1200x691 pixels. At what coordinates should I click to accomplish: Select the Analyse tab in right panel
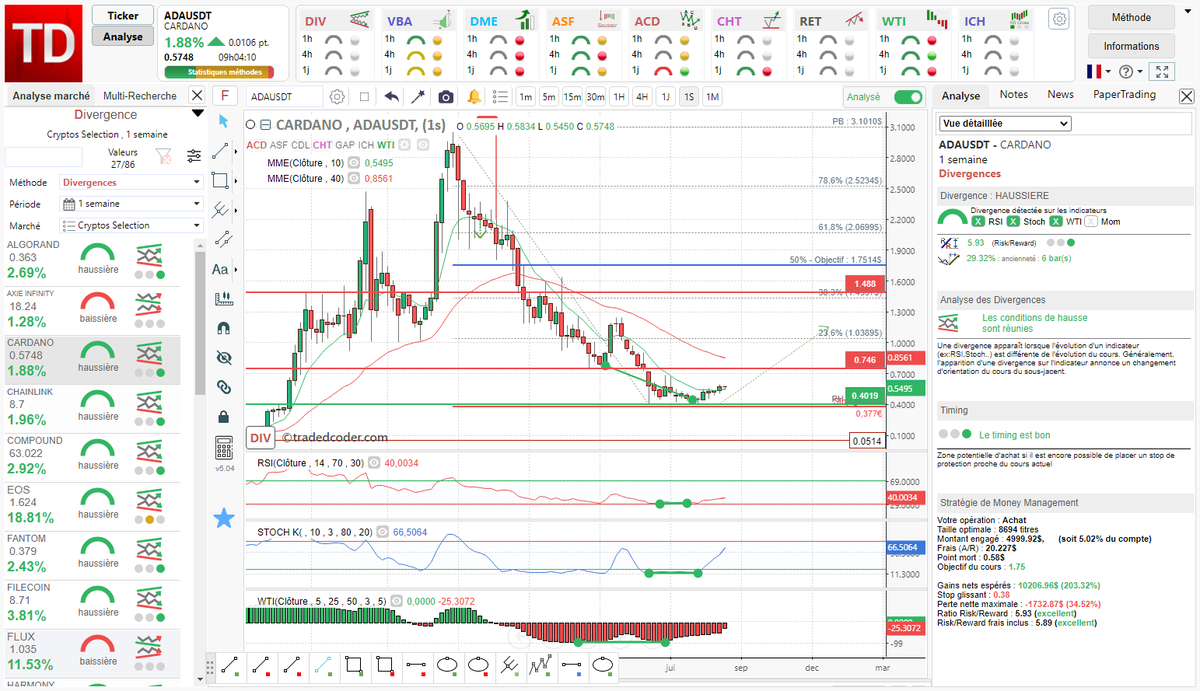tap(961, 96)
